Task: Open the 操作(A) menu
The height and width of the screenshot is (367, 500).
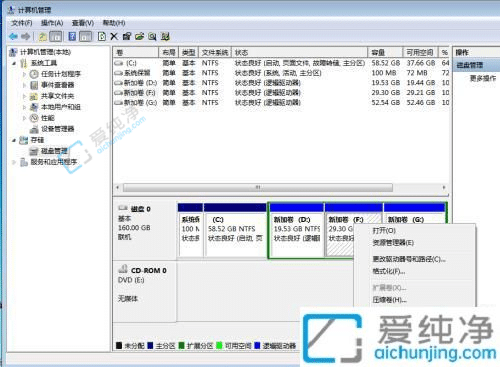Action: (x=52, y=23)
